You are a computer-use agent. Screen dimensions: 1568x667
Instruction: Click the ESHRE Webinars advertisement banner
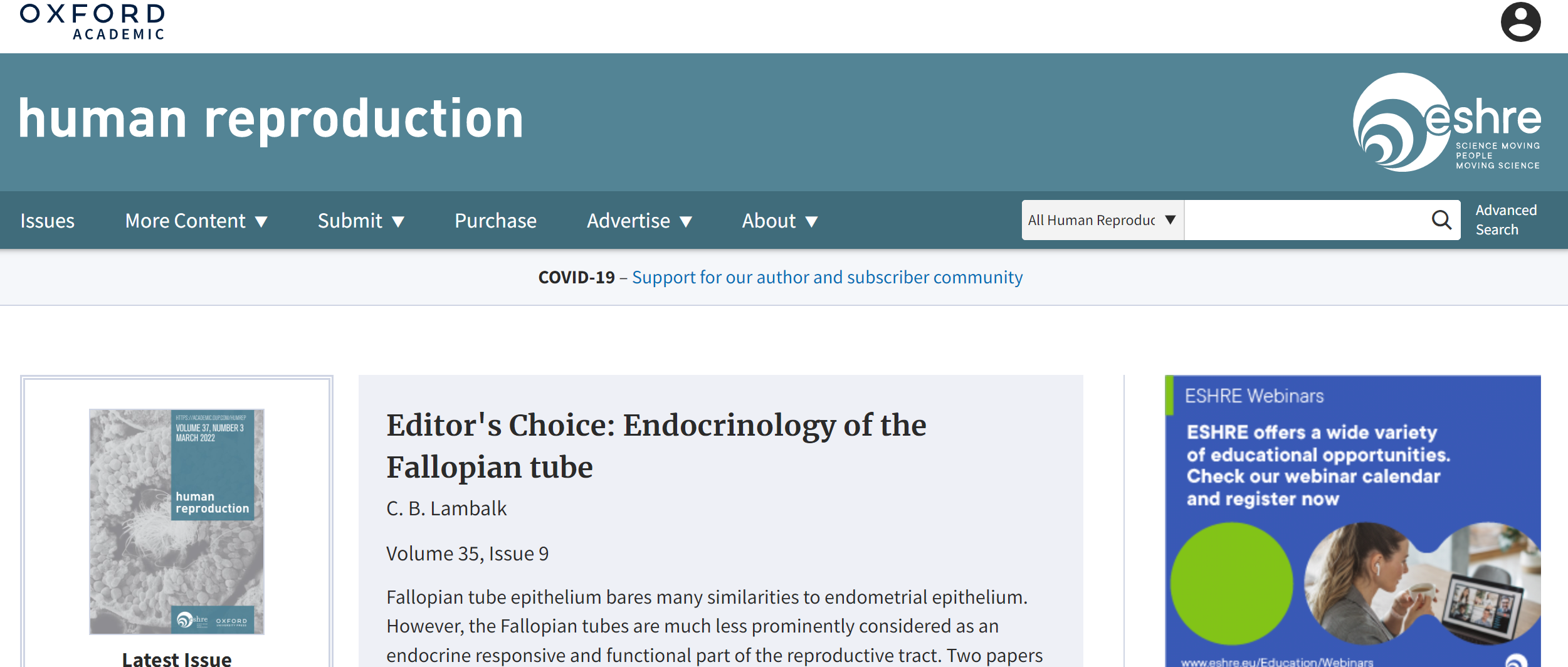(1352, 521)
